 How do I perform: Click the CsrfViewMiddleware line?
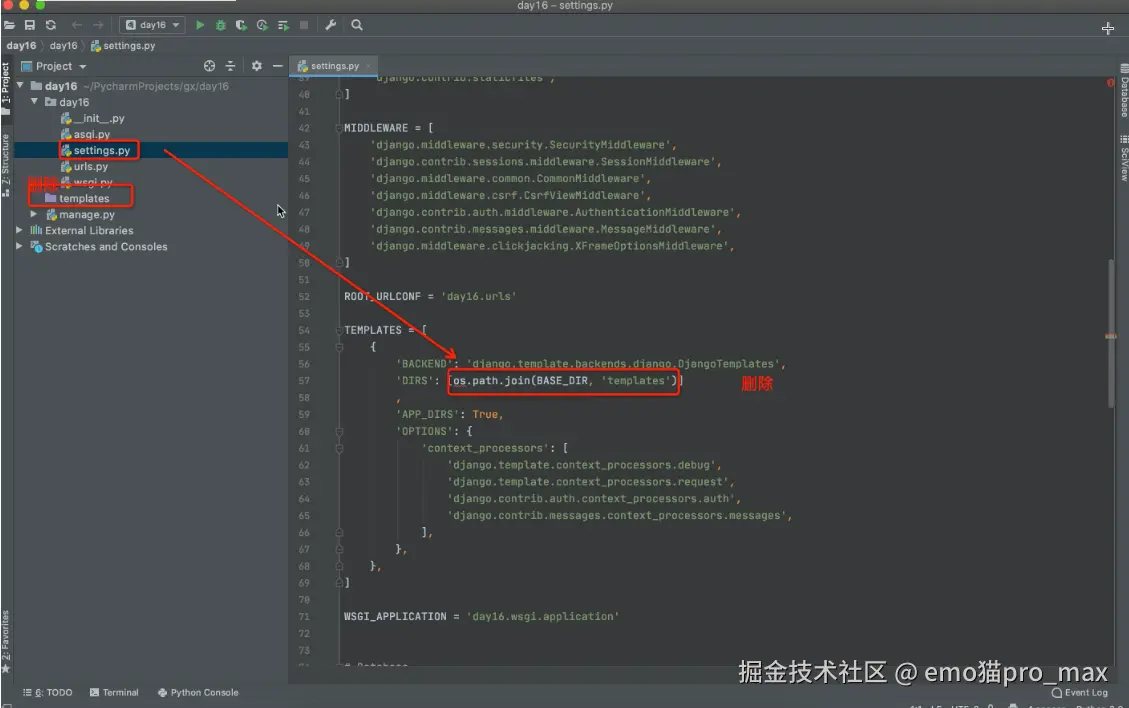[510, 196]
